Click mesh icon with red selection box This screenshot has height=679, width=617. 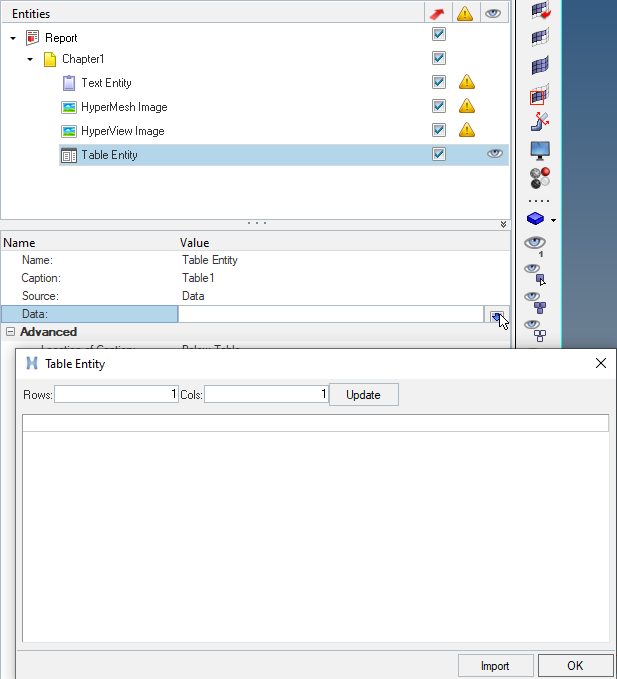pyautogui.click(x=539, y=94)
